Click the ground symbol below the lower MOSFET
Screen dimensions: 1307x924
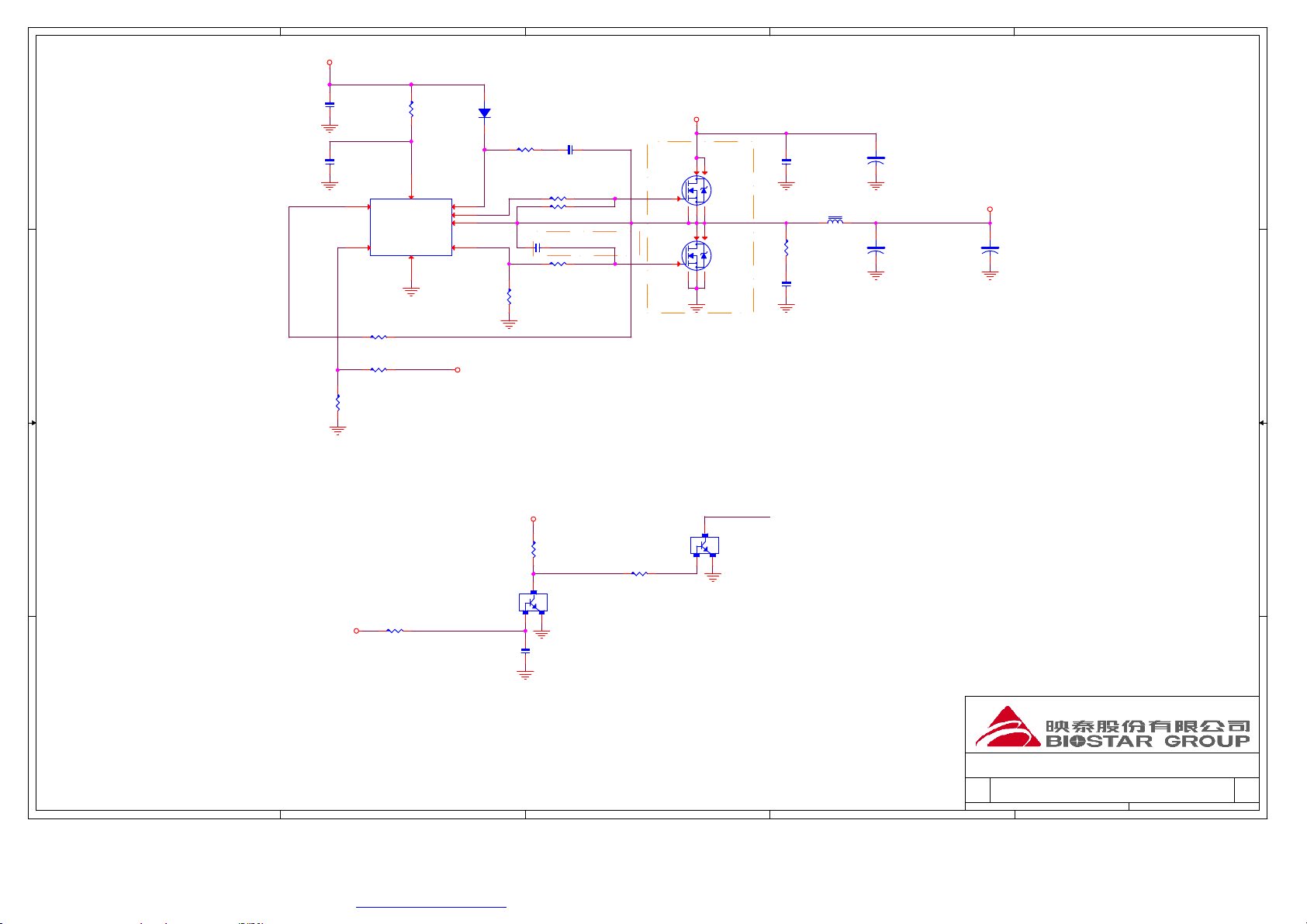click(x=697, y=308)
